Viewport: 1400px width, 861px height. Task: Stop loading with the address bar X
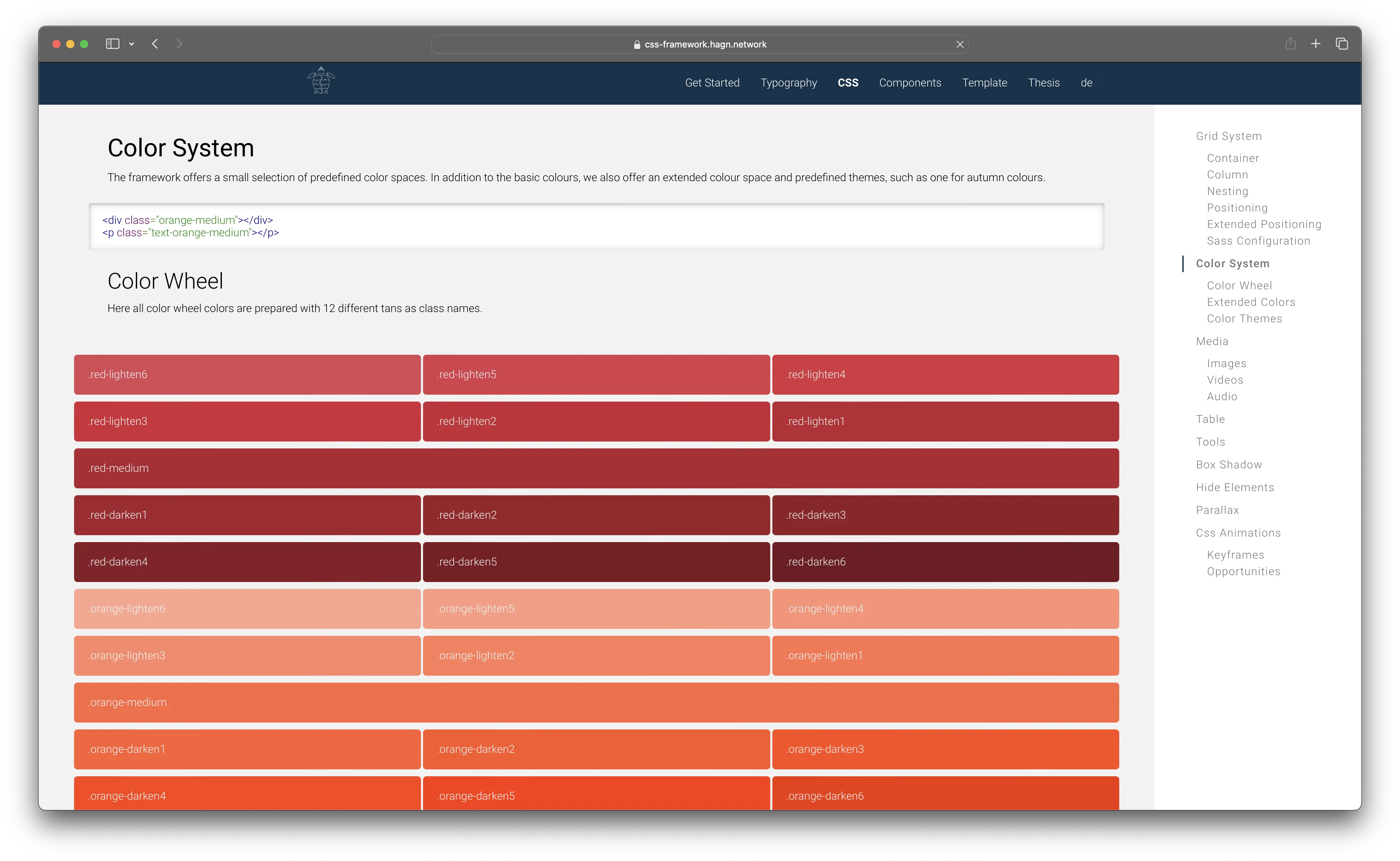960,44
